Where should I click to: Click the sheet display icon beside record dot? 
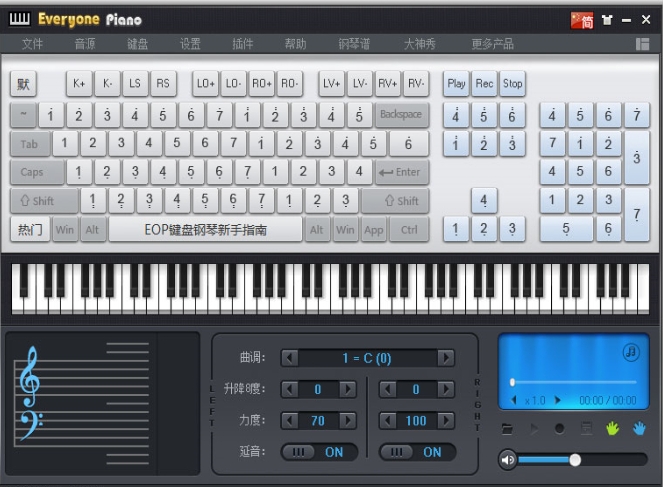tap(586, 429)
